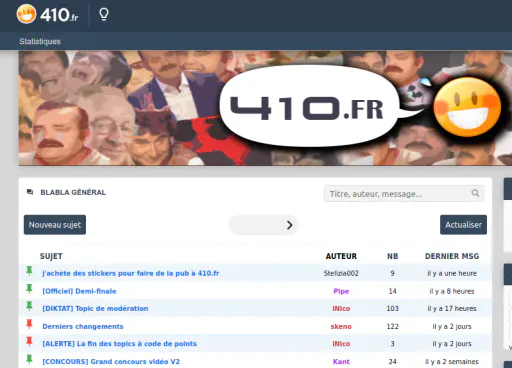Image resolution: width=512 pixels, height=368 pixels.
Task: Click 'il y a 2 jours' on ALERTE row
Action: point(452,344)
